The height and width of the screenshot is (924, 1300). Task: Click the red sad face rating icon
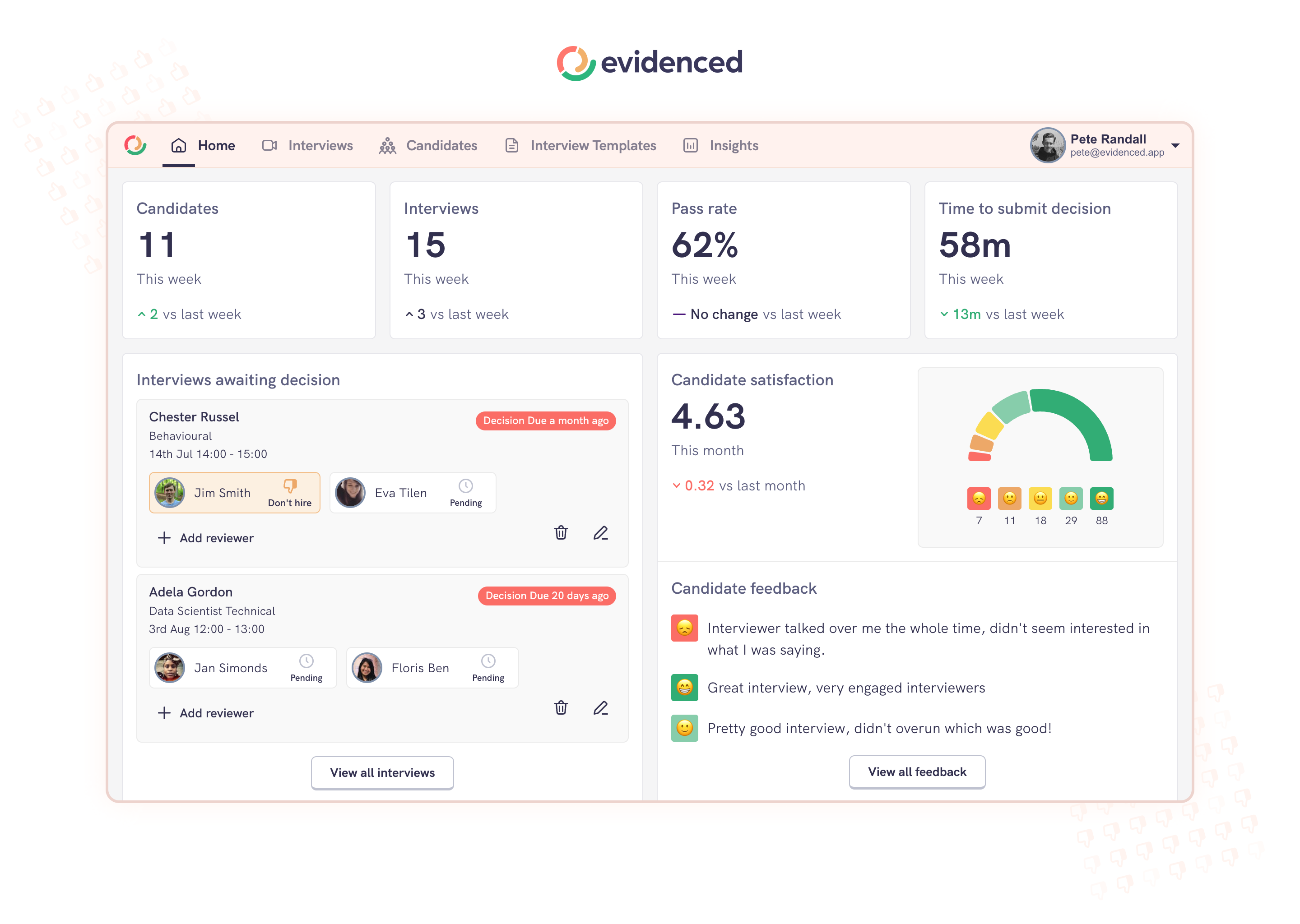[979, 499]
